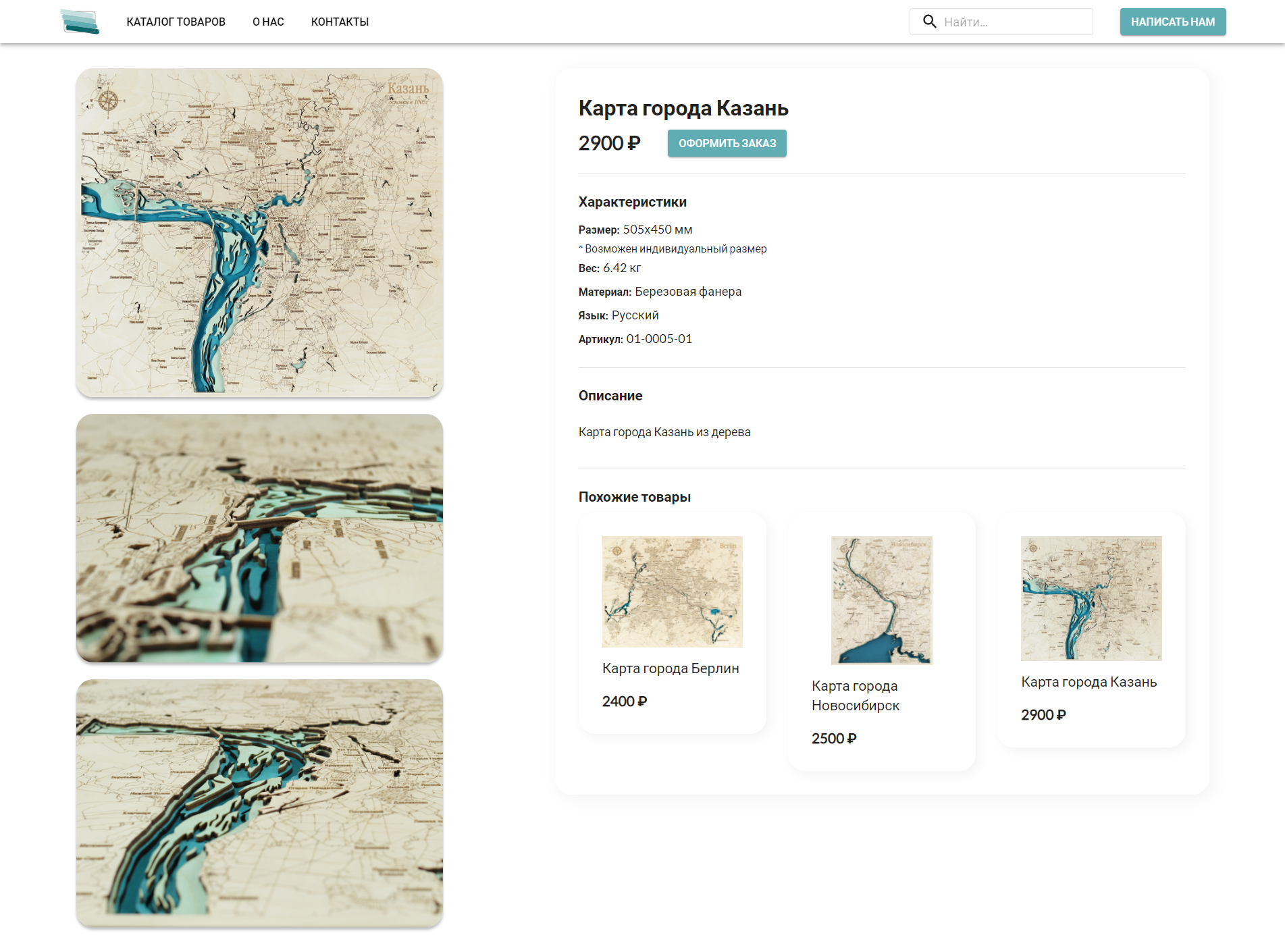Screen dimensions: 1285x952
Task: Click the 2400 ₽ price
Action: [x=625, y=702]
